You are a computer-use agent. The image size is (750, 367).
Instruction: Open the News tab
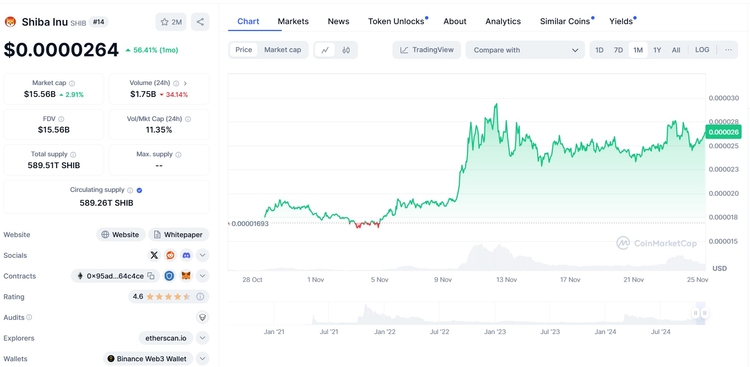338,22
